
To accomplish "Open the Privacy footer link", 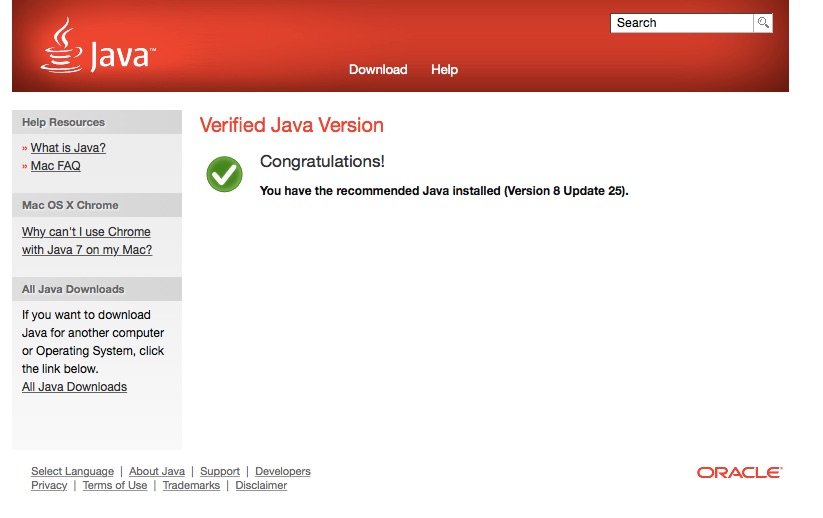I will [49, 485].
